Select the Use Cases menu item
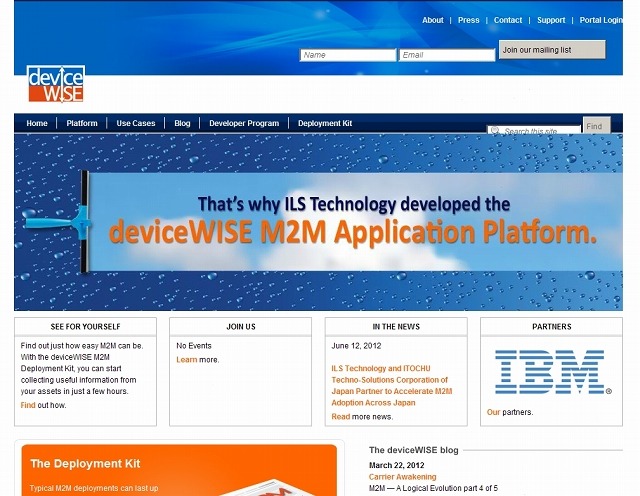The width and height of the screenshot is (640, 496). (x=136, y=123)
